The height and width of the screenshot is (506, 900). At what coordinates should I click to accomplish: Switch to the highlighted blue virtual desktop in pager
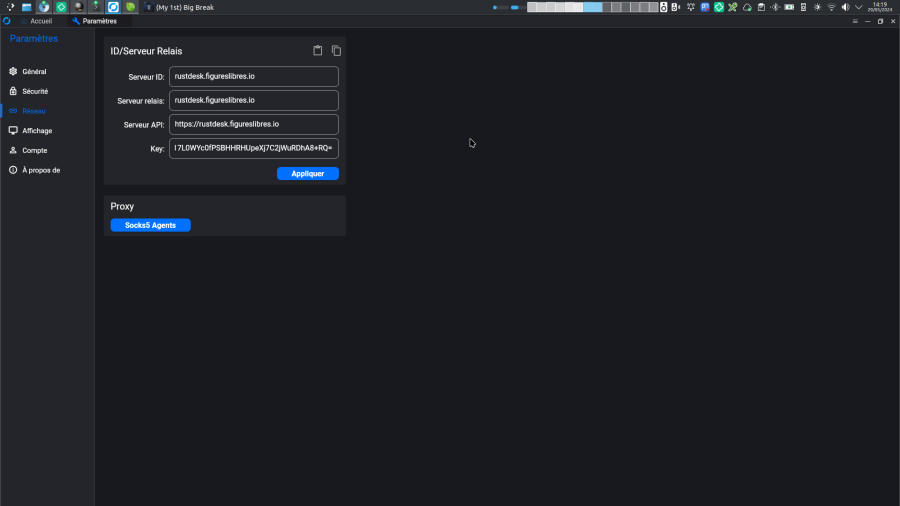[592, 7]
